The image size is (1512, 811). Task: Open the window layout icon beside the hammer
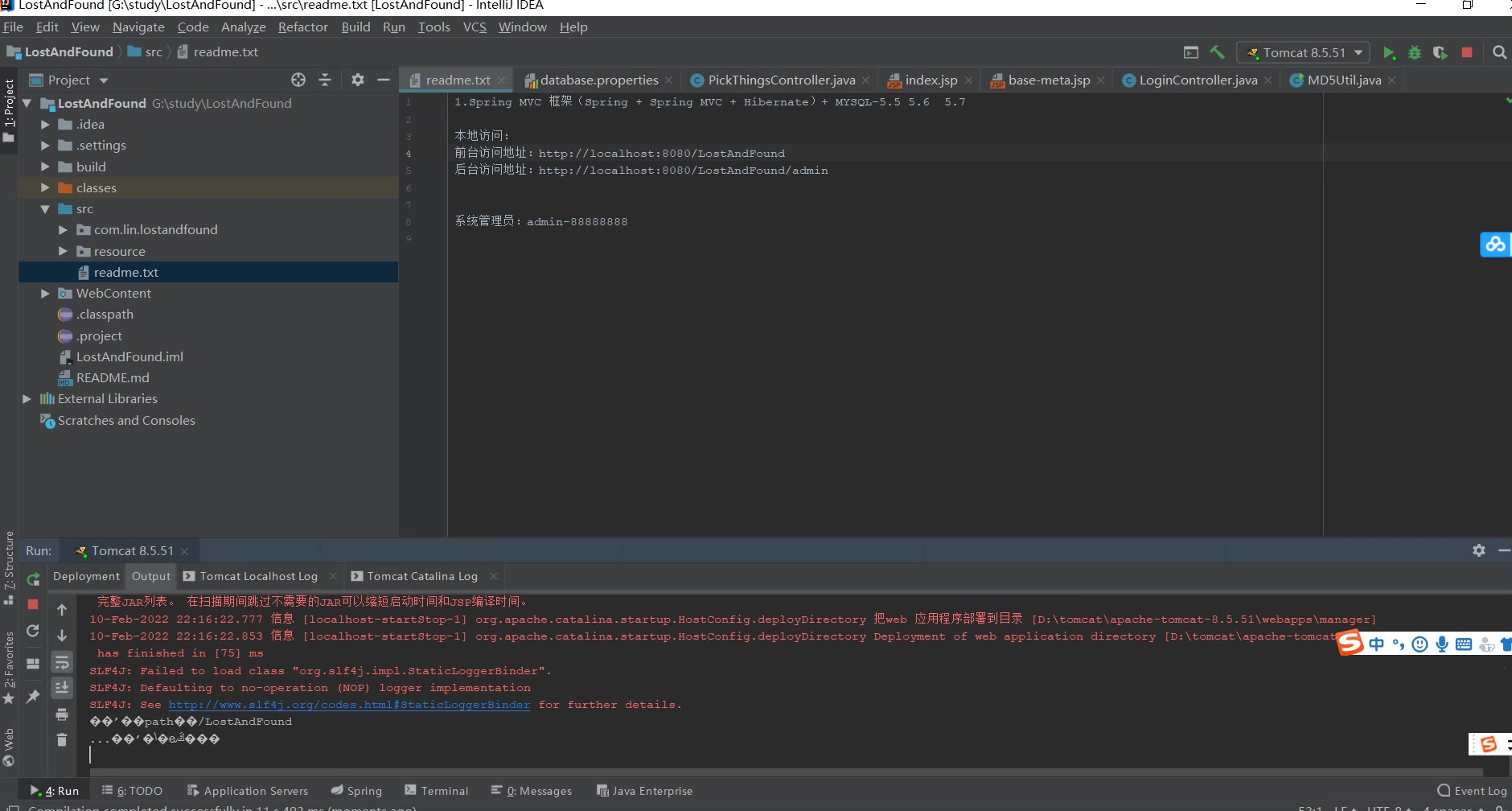(x=1191, y=52)
